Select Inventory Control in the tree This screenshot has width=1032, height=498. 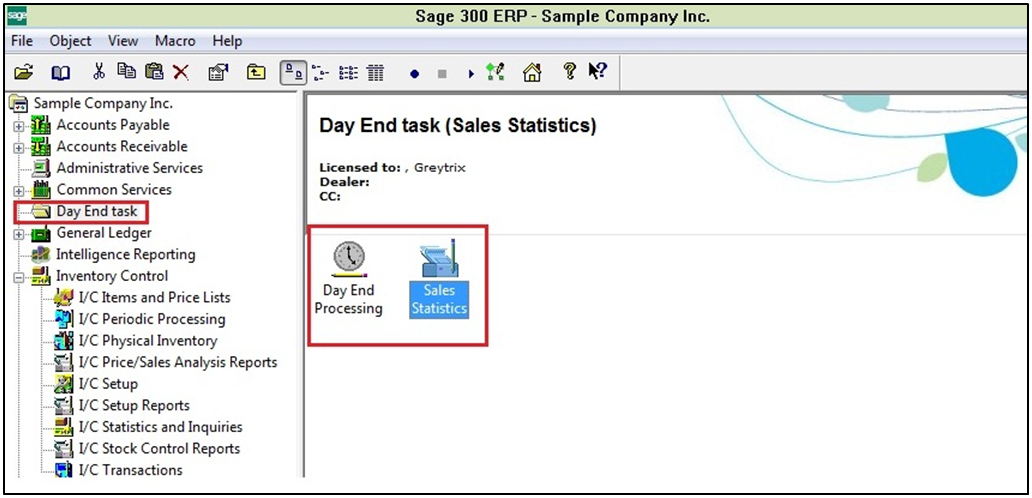(112, 276)
